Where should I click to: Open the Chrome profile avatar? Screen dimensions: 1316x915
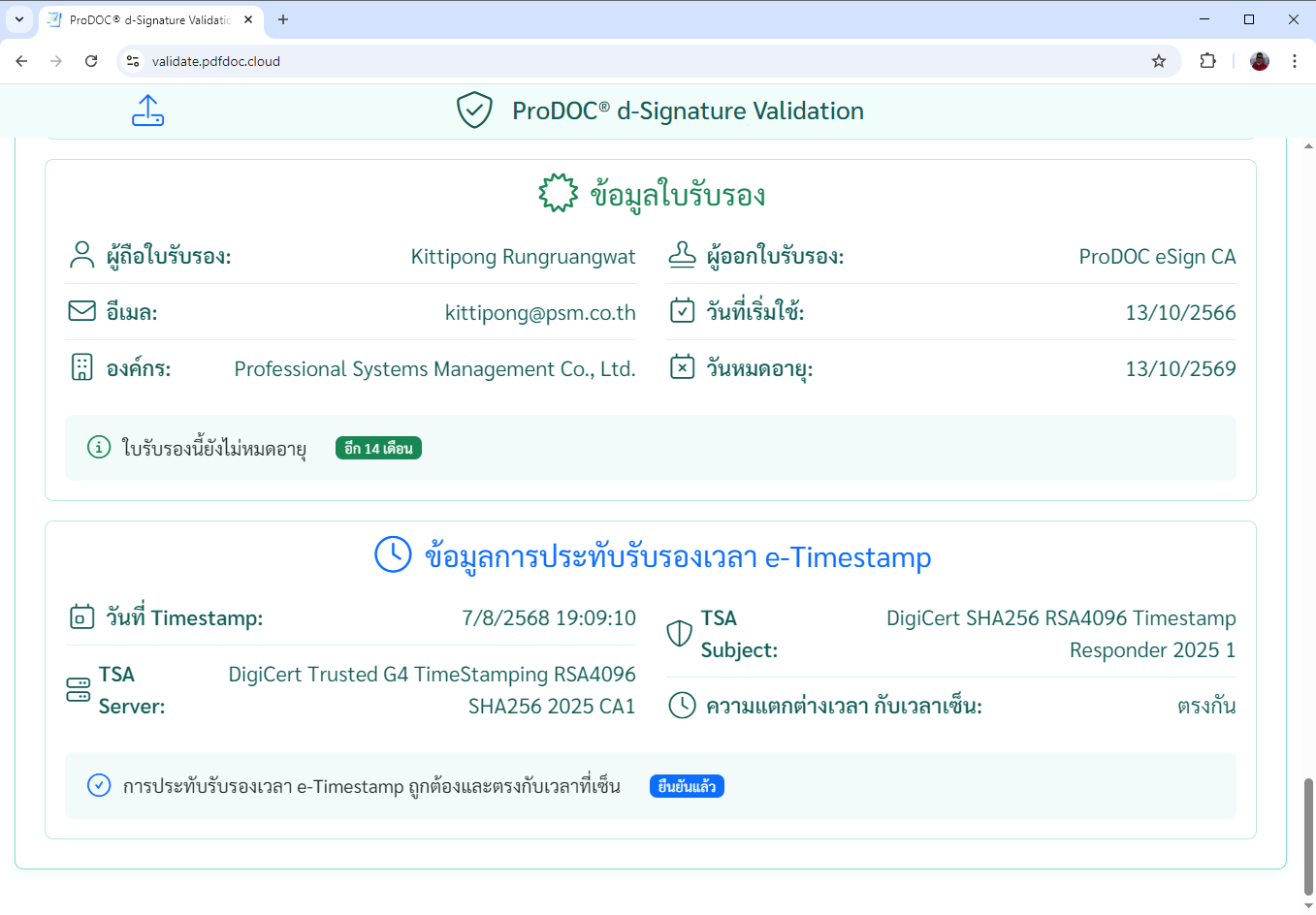click(x=1260, y=61)
